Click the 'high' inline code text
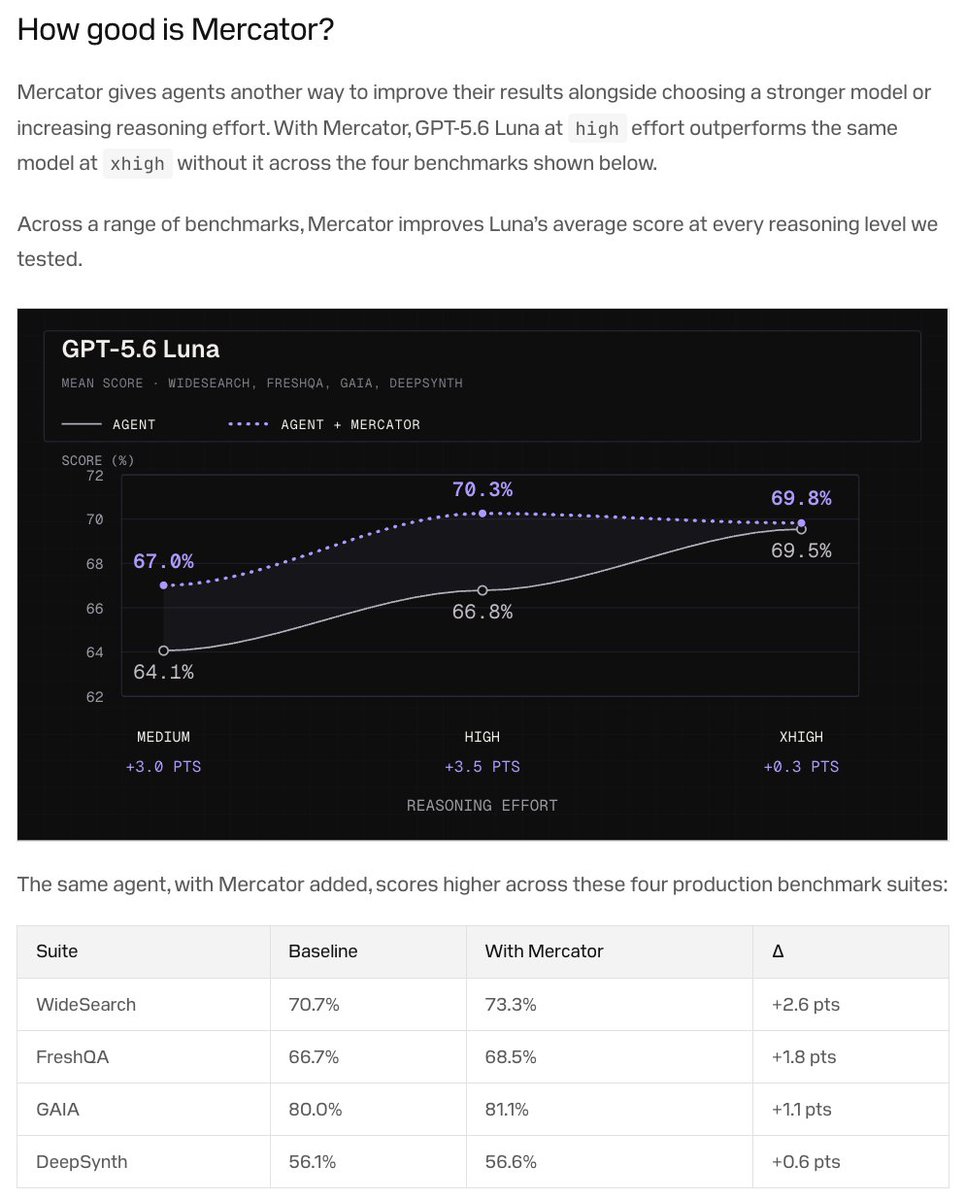 597,129
